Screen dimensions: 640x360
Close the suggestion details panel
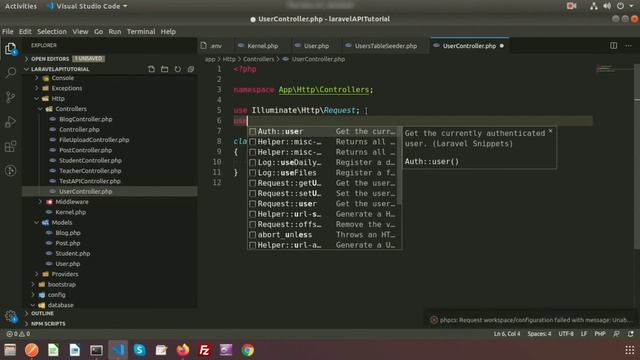coord(550,131)
